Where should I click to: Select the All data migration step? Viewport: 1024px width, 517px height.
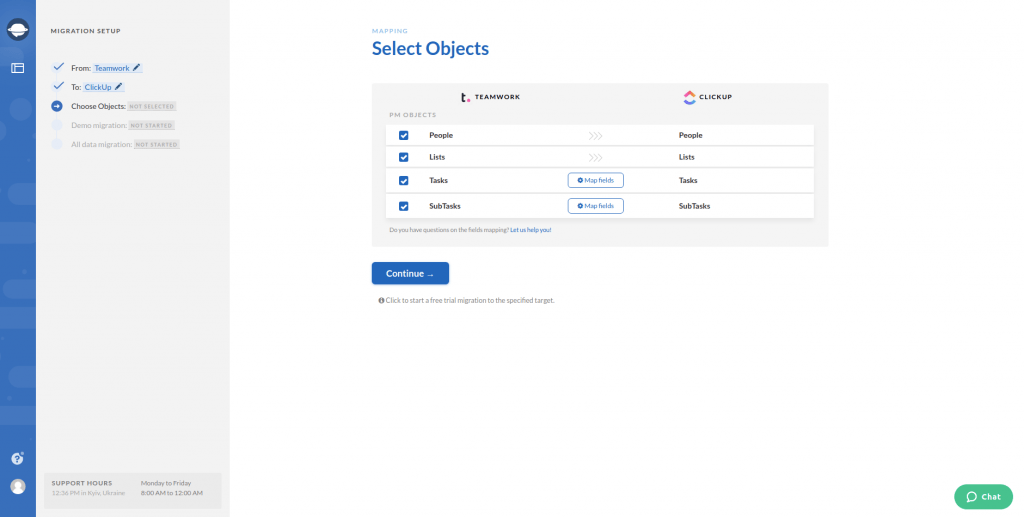point(101,144)
